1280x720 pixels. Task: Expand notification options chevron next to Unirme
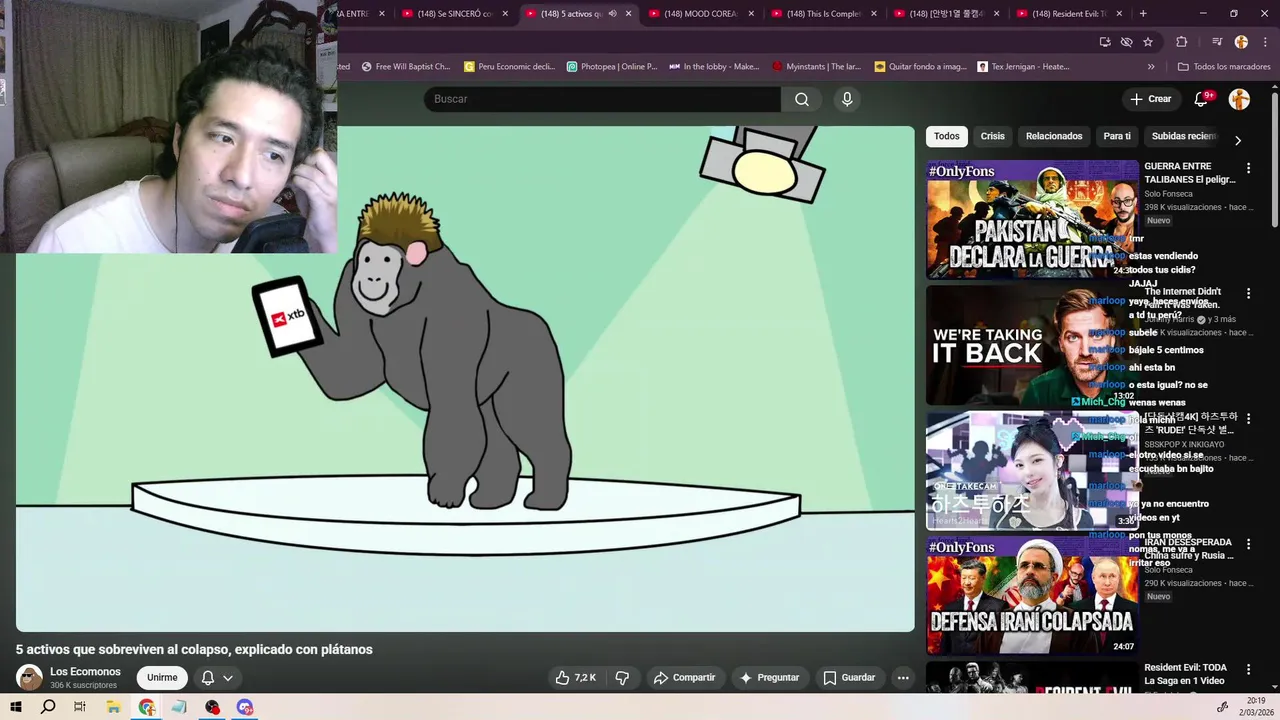click(x=228, y=677)
